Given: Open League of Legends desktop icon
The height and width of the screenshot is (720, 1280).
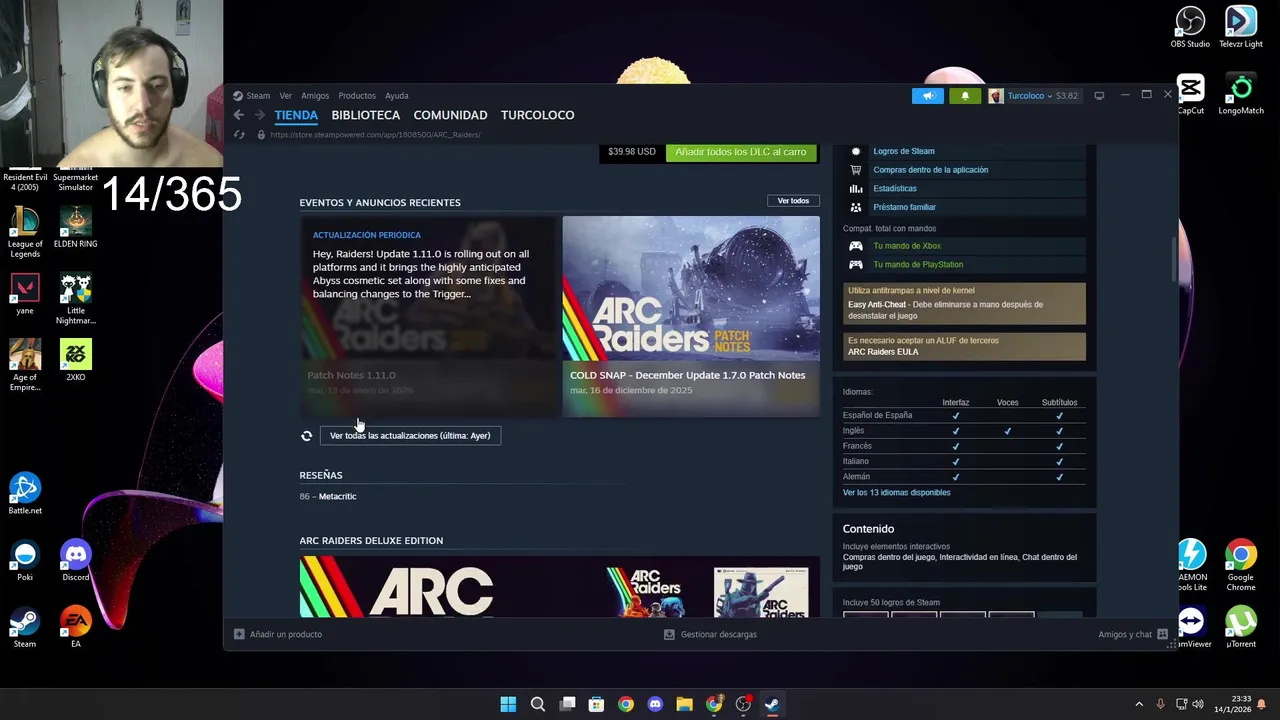Looking at the screenshot, I should click(x=25, y=232).
